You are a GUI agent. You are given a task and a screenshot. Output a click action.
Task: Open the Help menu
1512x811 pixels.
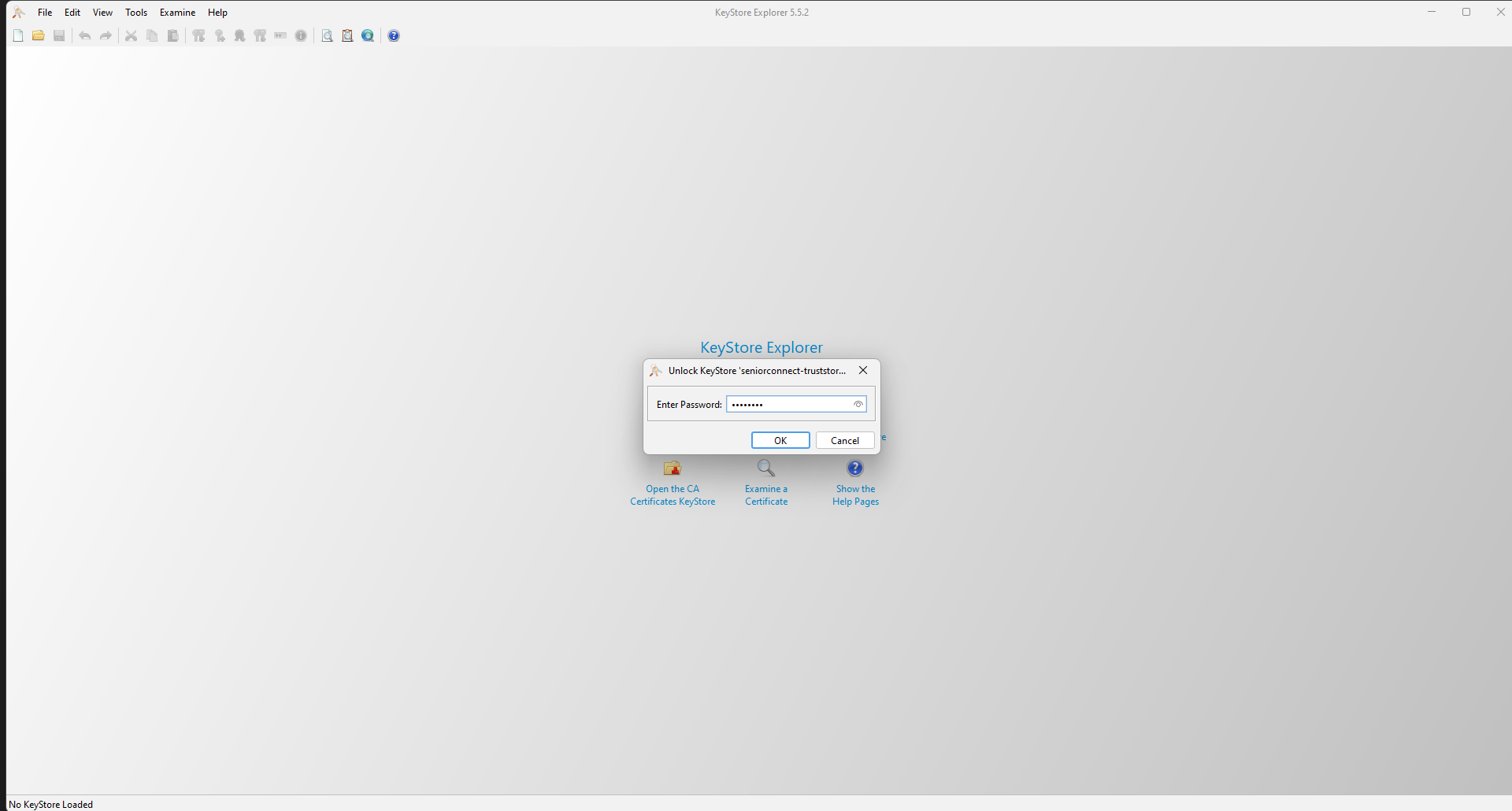tap(217, 13)
